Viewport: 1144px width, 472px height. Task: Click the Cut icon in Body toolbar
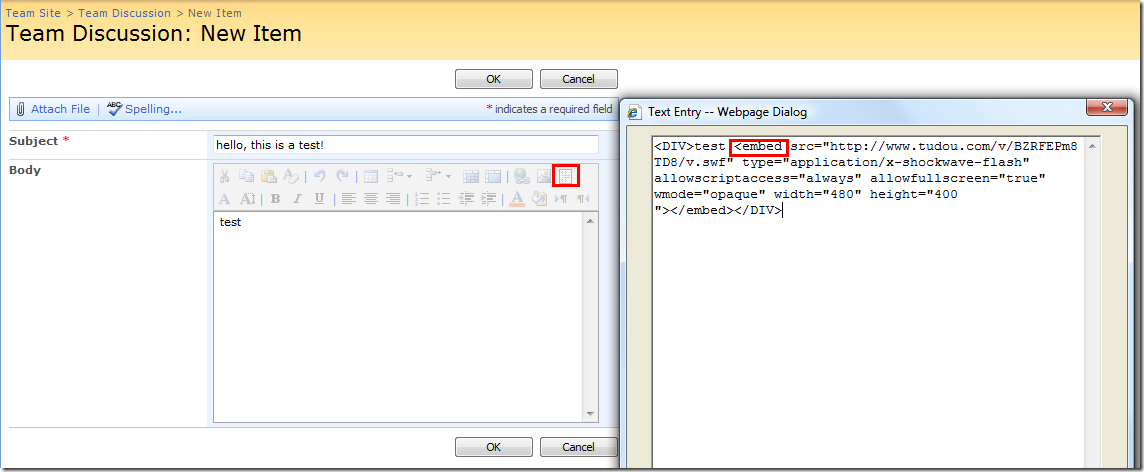(x=224, y=176)
